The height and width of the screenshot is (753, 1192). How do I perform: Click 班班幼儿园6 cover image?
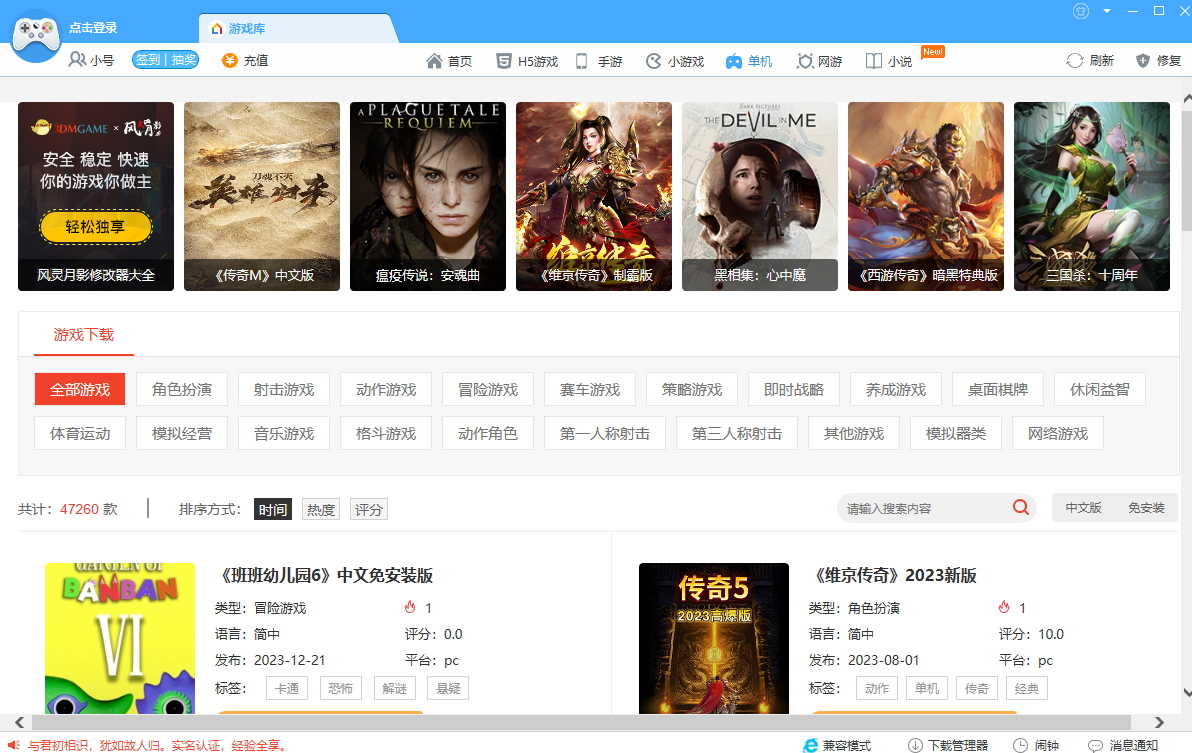(120, 638)
